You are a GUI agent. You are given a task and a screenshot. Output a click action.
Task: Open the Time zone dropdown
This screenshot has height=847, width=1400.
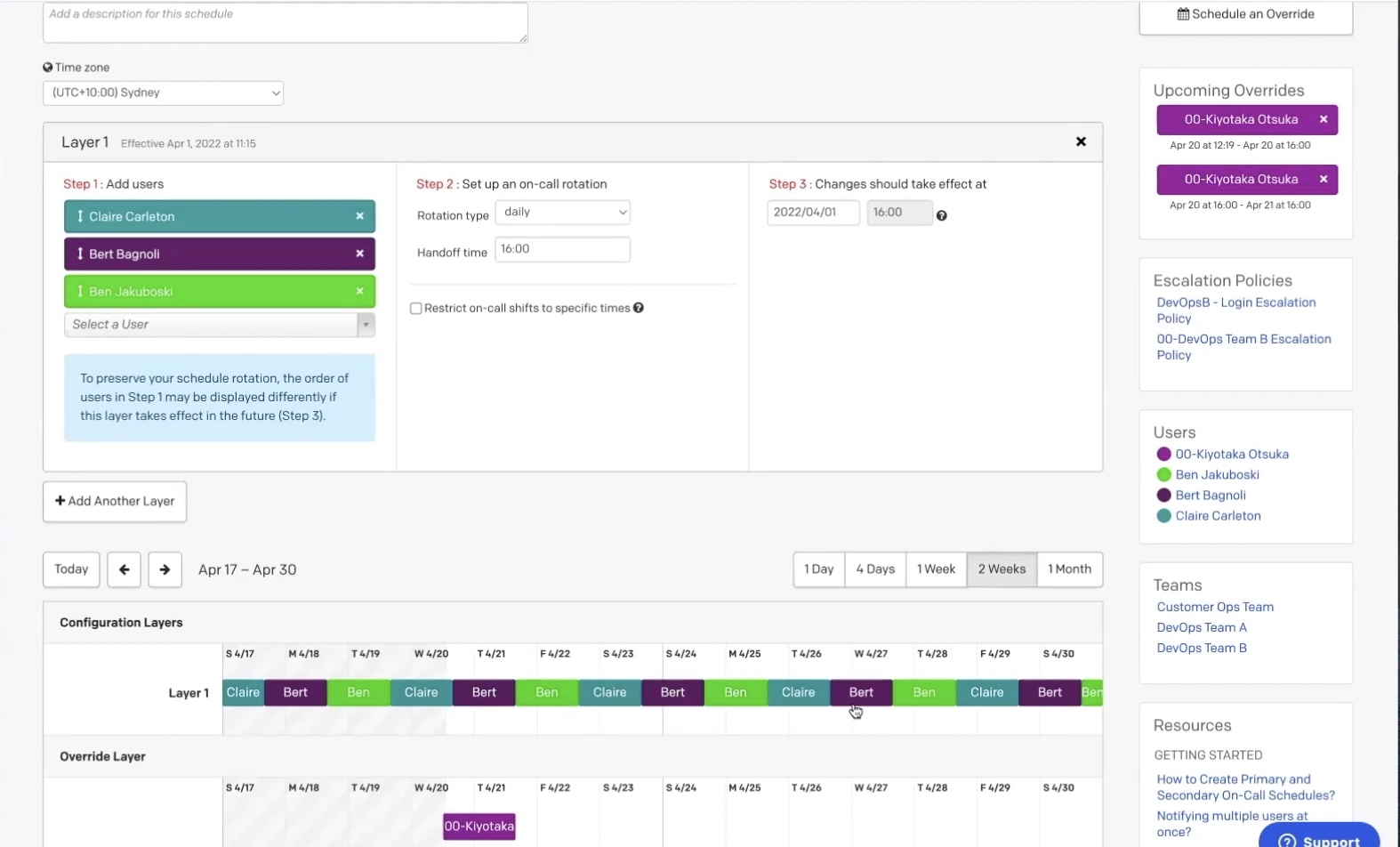(163, 93)
